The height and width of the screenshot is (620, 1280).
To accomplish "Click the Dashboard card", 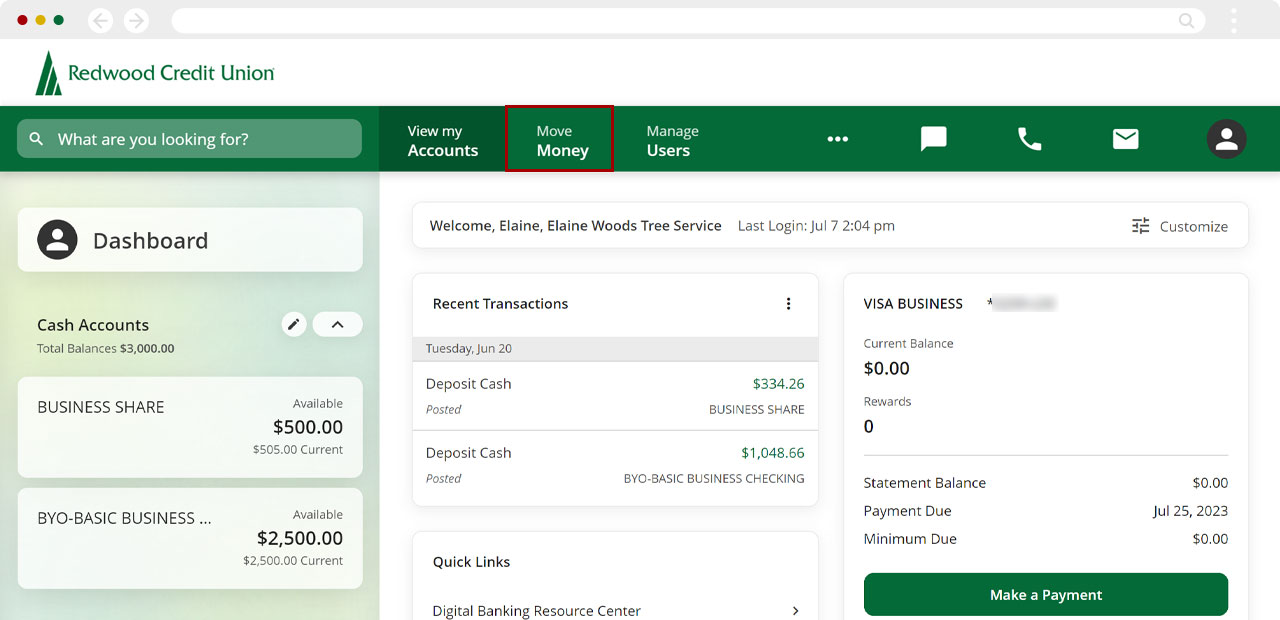I will tap(190, 240).
